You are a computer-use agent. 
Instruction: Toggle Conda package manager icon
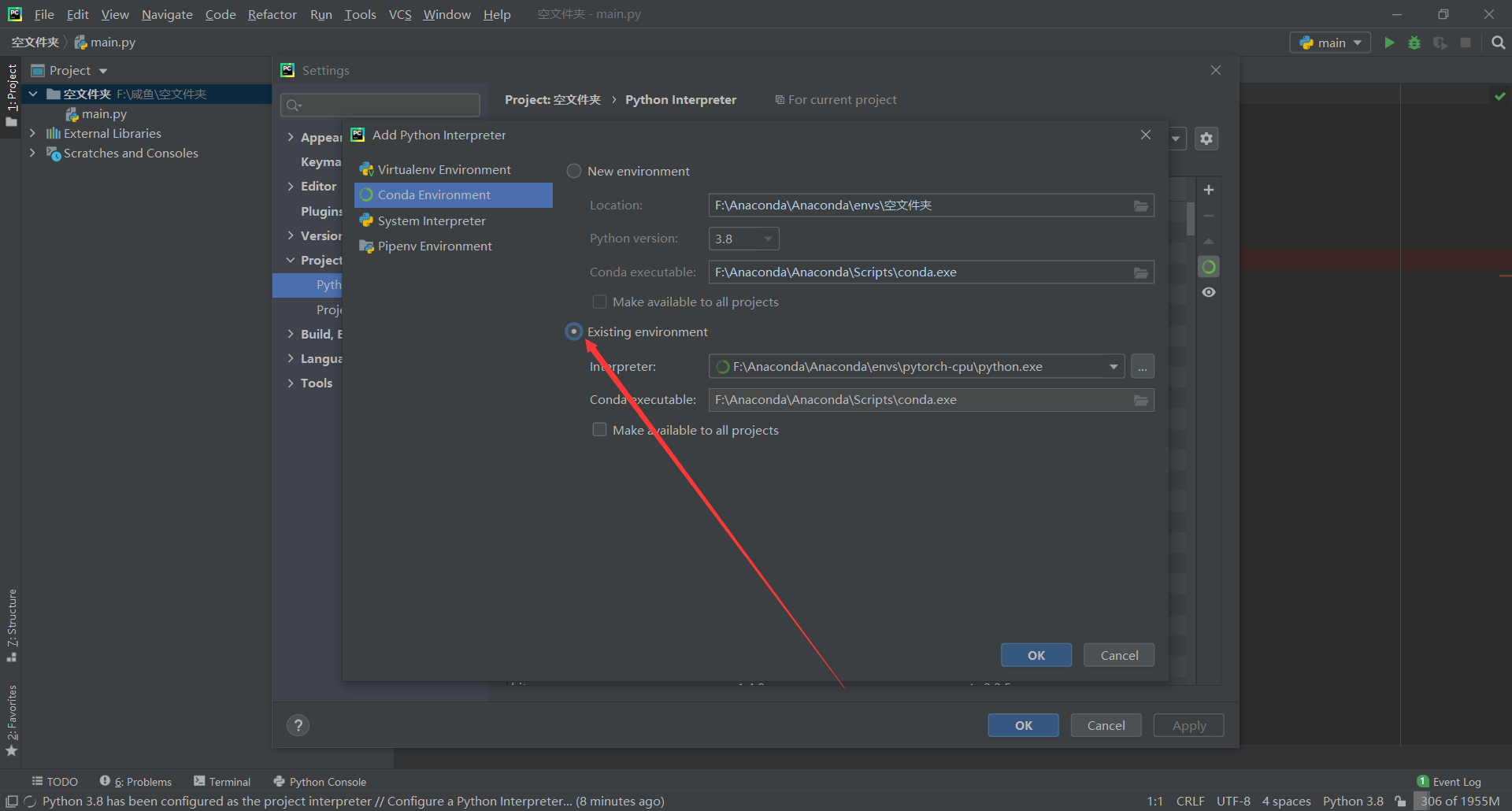[1209, 267]
